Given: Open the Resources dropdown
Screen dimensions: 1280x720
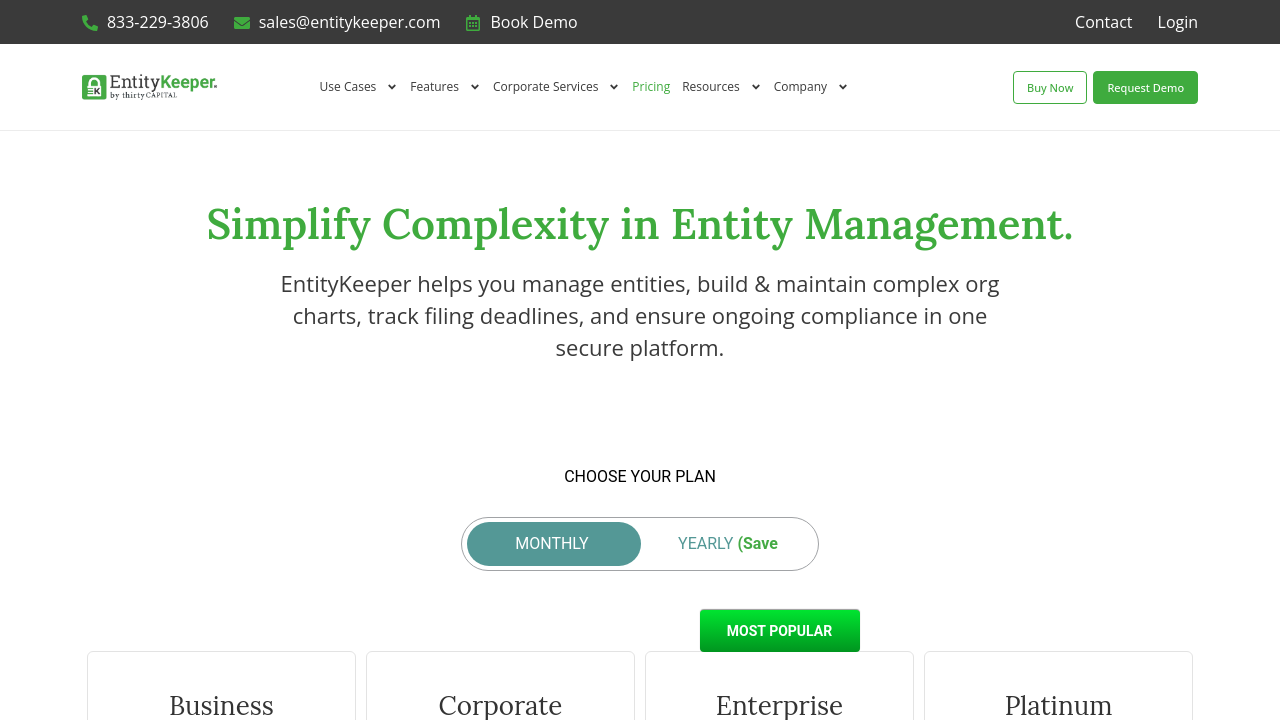Looking at the screenshot, I should pos(712,87).
